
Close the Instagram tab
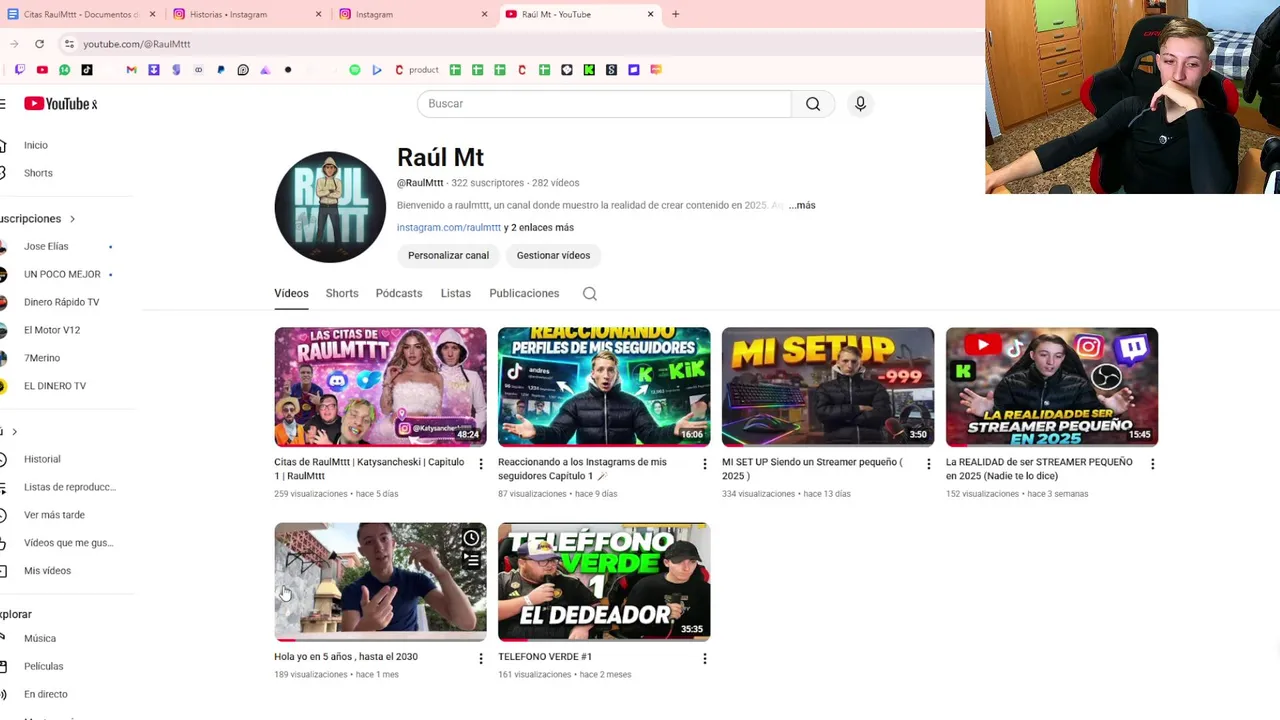pos(484,14)
